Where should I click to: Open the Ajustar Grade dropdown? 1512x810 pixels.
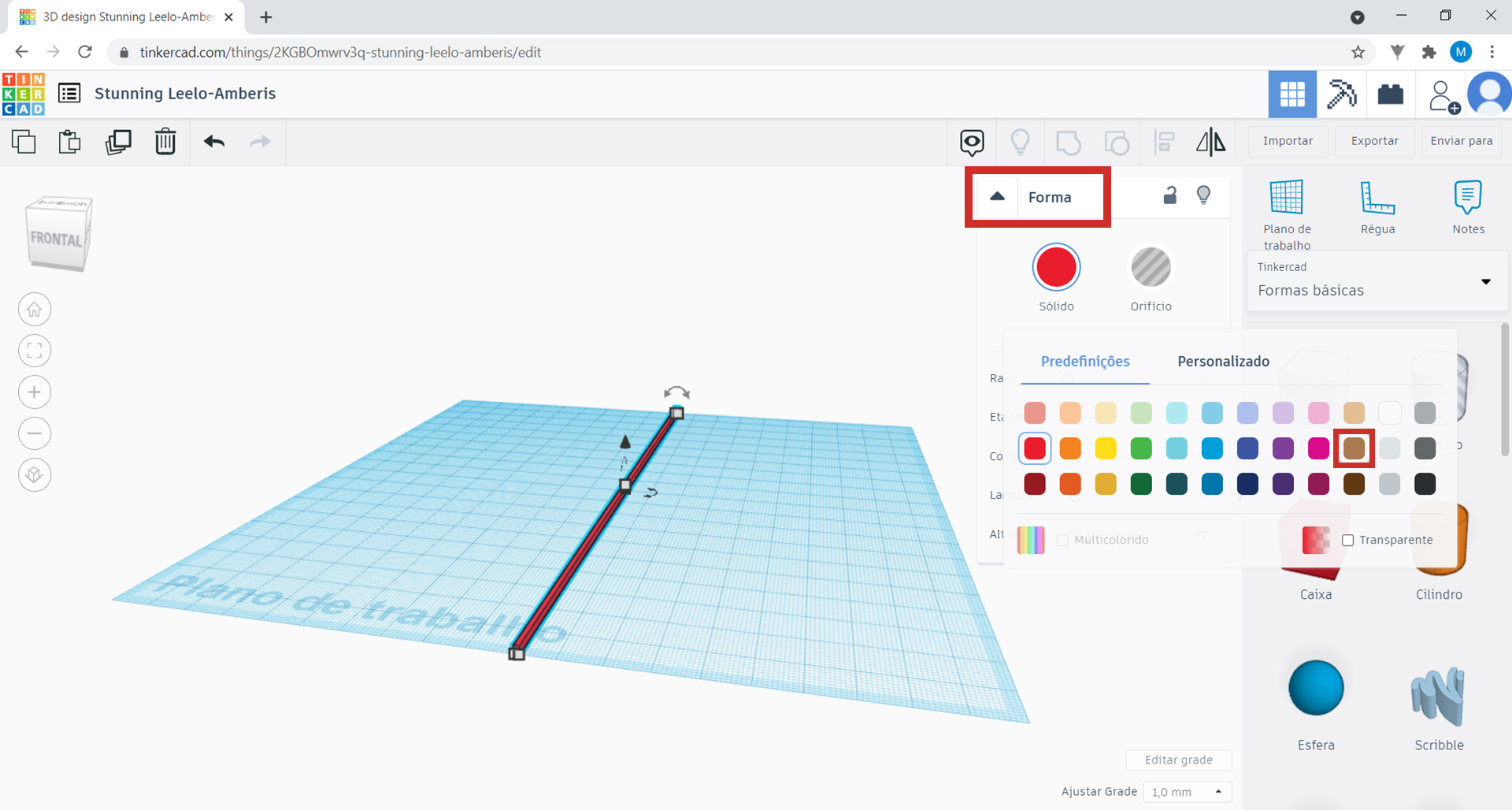1188,792
